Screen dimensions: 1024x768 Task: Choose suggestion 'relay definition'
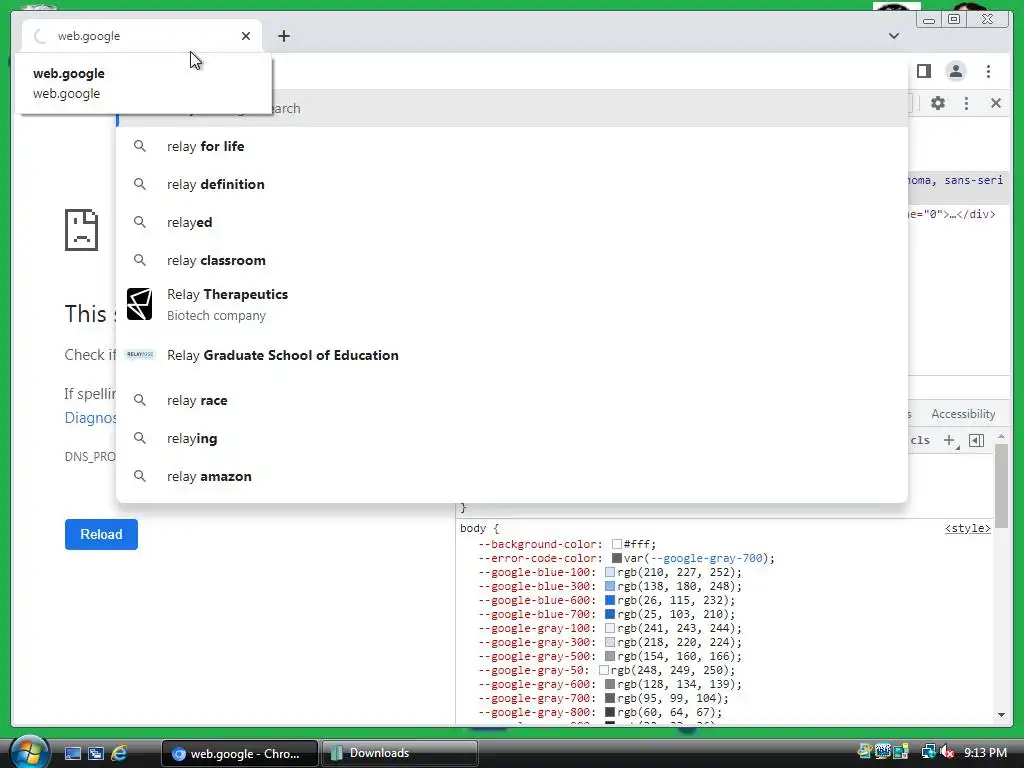[511, 184]
